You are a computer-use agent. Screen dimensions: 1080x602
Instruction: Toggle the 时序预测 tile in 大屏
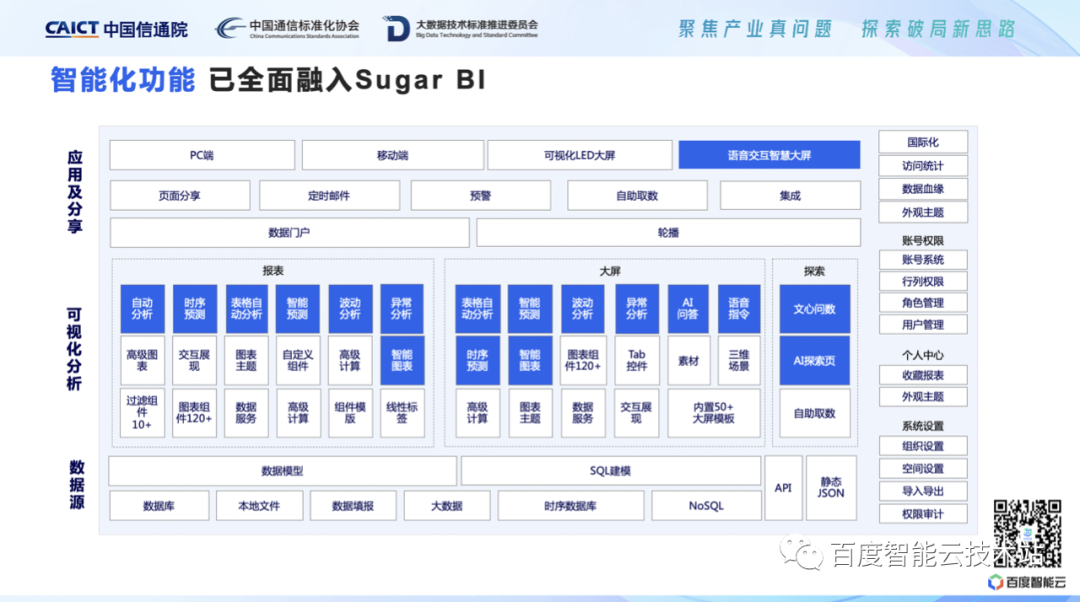tap(477, 361)
